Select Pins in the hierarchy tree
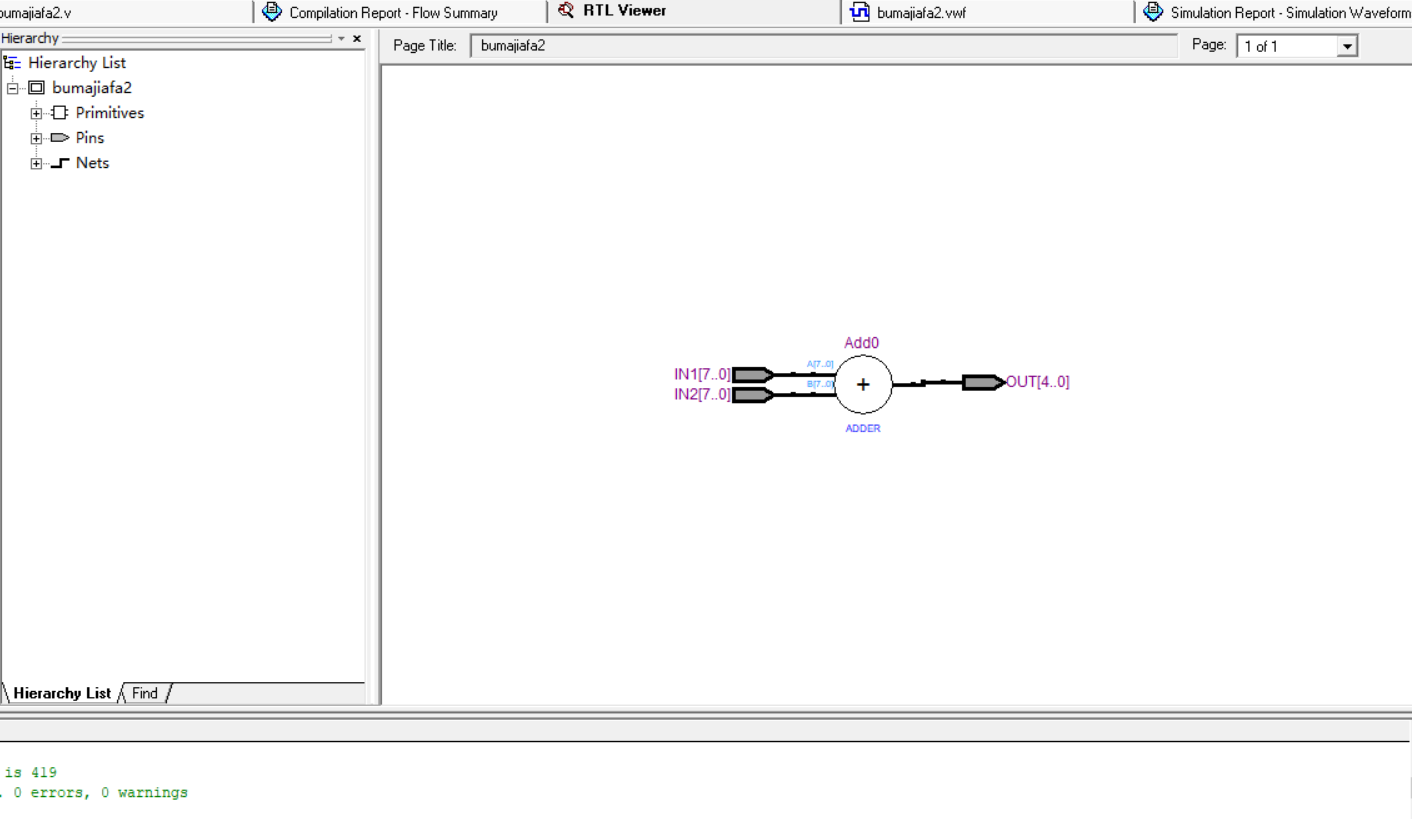This screenshot has width=1412, height=819. click(x=90, y=138)
